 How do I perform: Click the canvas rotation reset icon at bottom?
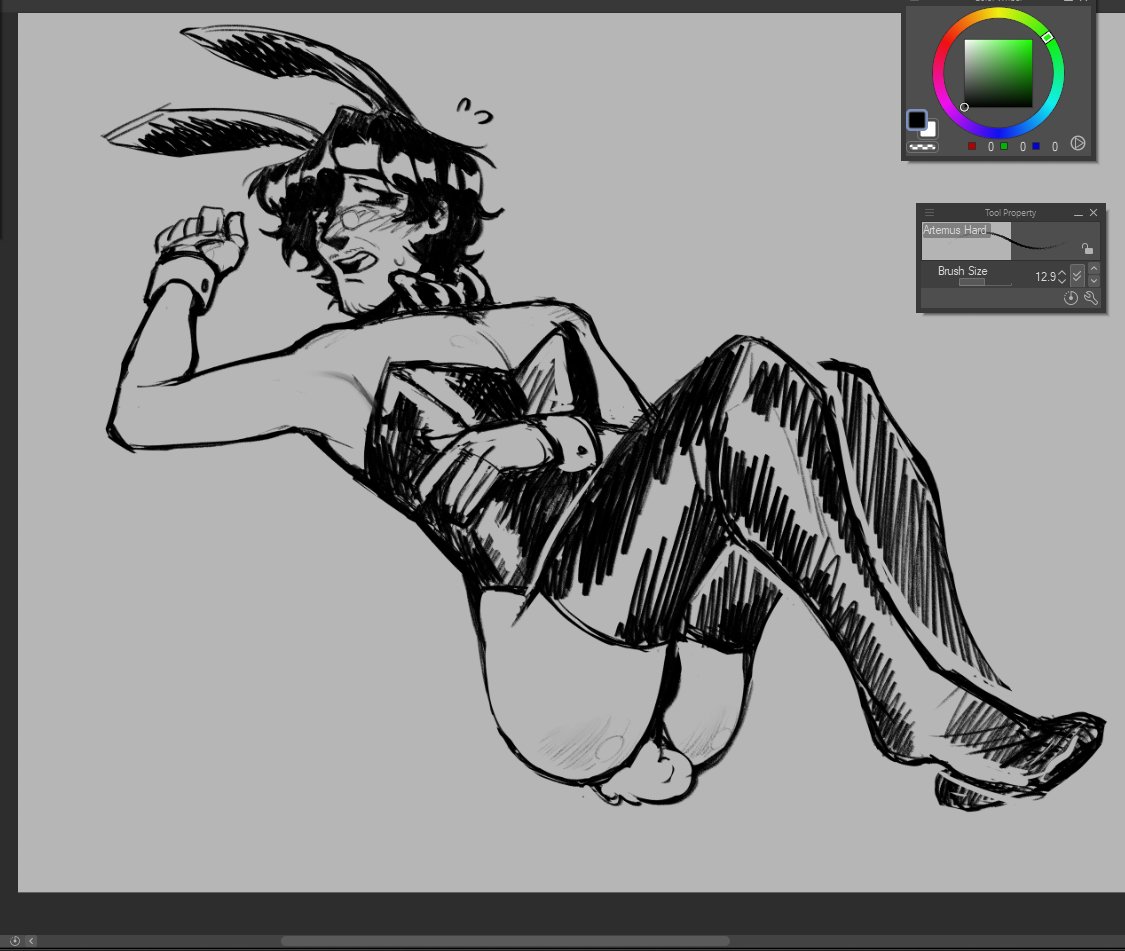(14, 940)
